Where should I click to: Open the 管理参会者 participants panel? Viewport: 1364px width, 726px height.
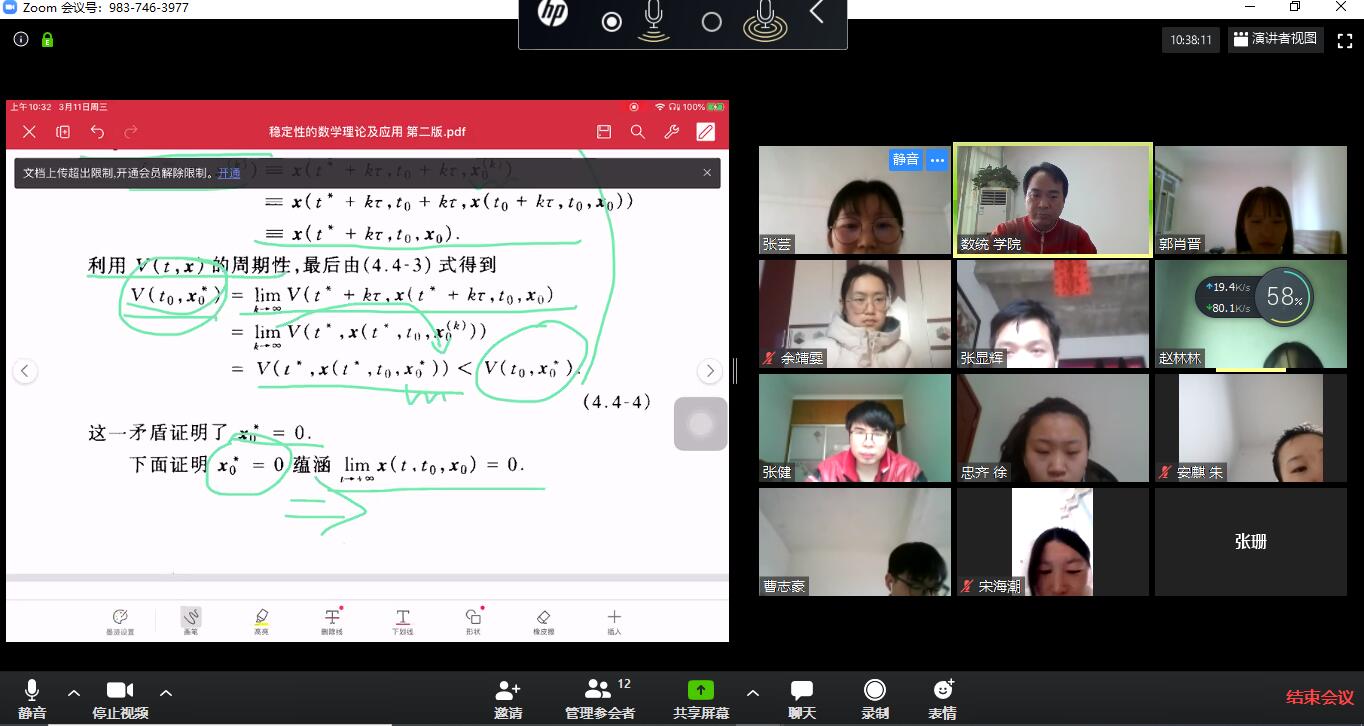[x=599, y=698]
